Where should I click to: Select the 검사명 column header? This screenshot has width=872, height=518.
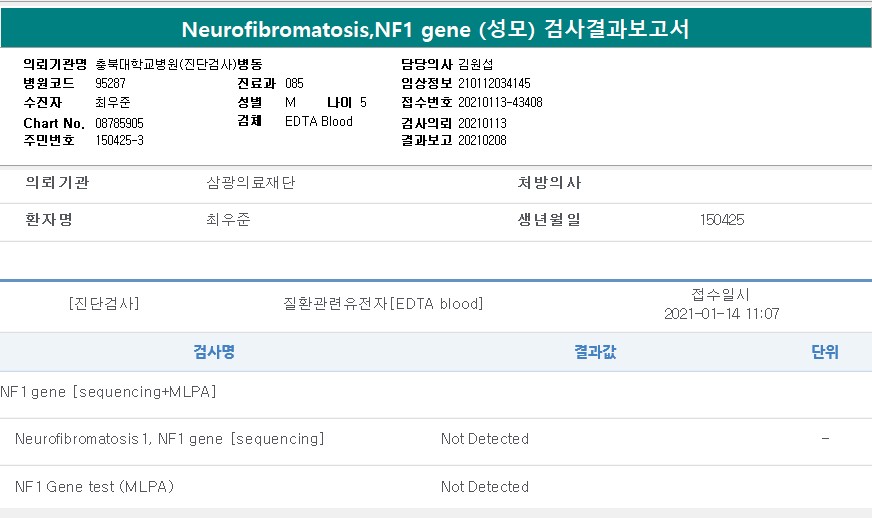point(214,352)
